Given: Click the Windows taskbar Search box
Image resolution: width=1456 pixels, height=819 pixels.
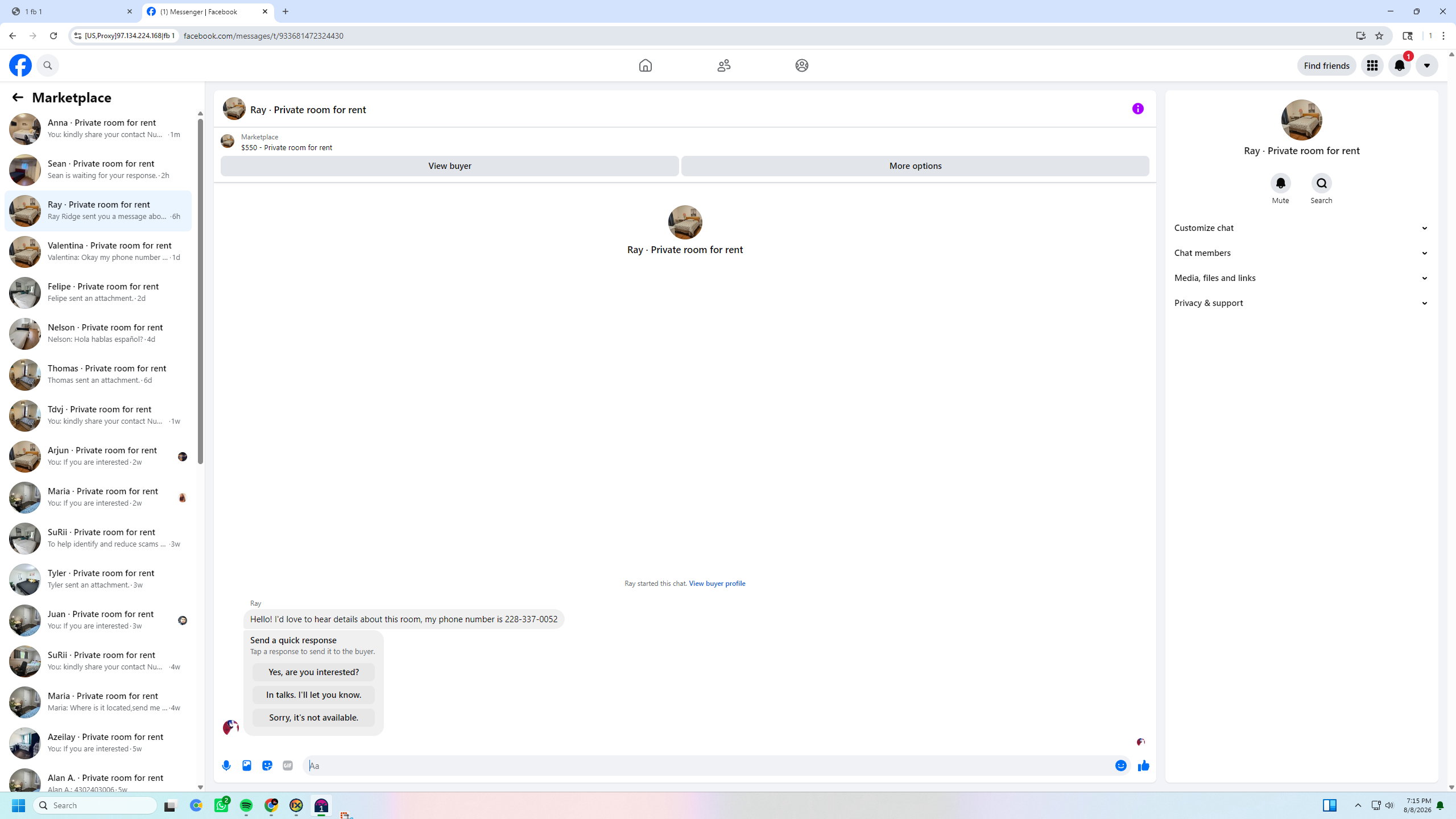Looking at the screenshot, I should (x=95, y=805).
